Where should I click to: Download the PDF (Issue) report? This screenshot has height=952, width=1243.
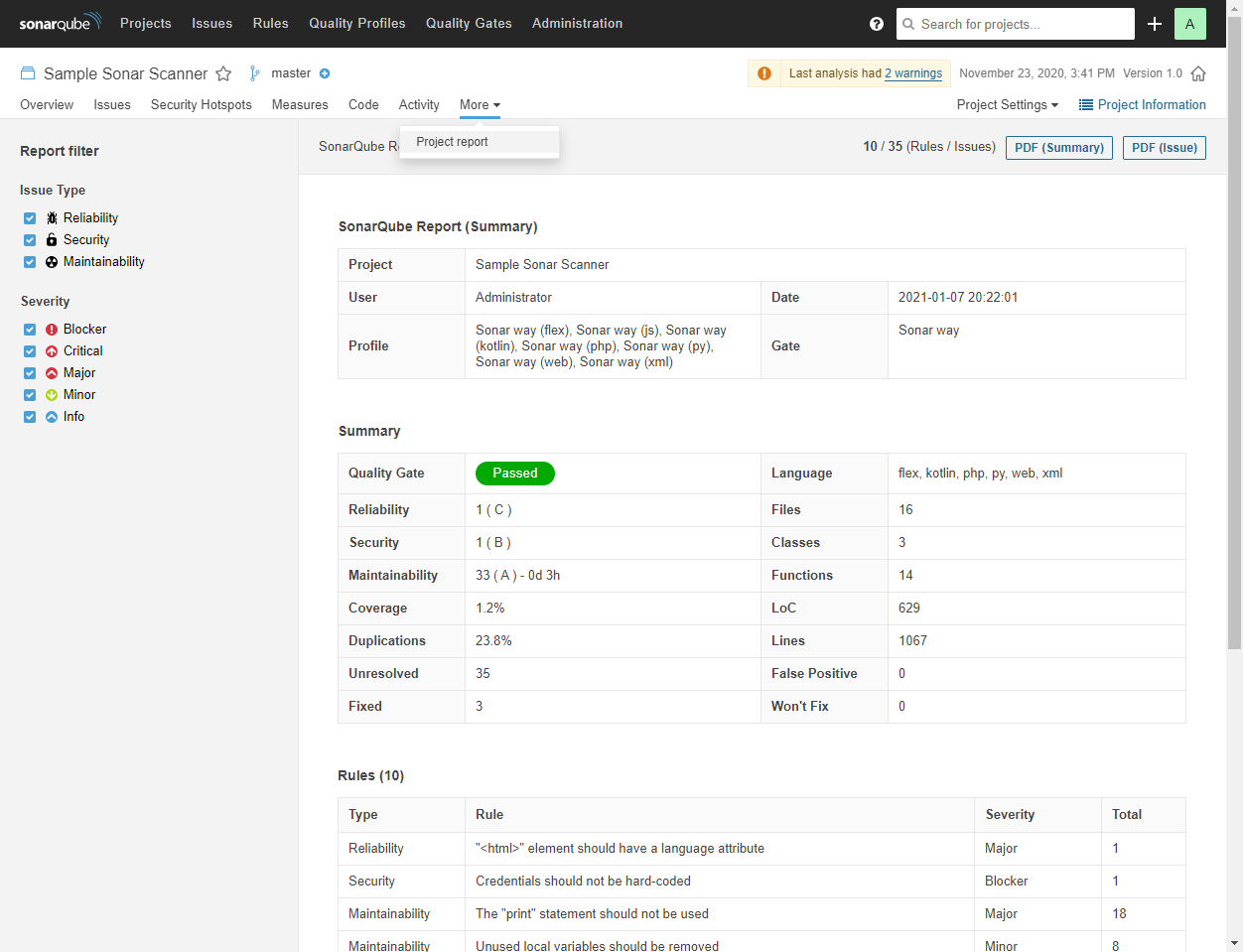(1165, 148)
